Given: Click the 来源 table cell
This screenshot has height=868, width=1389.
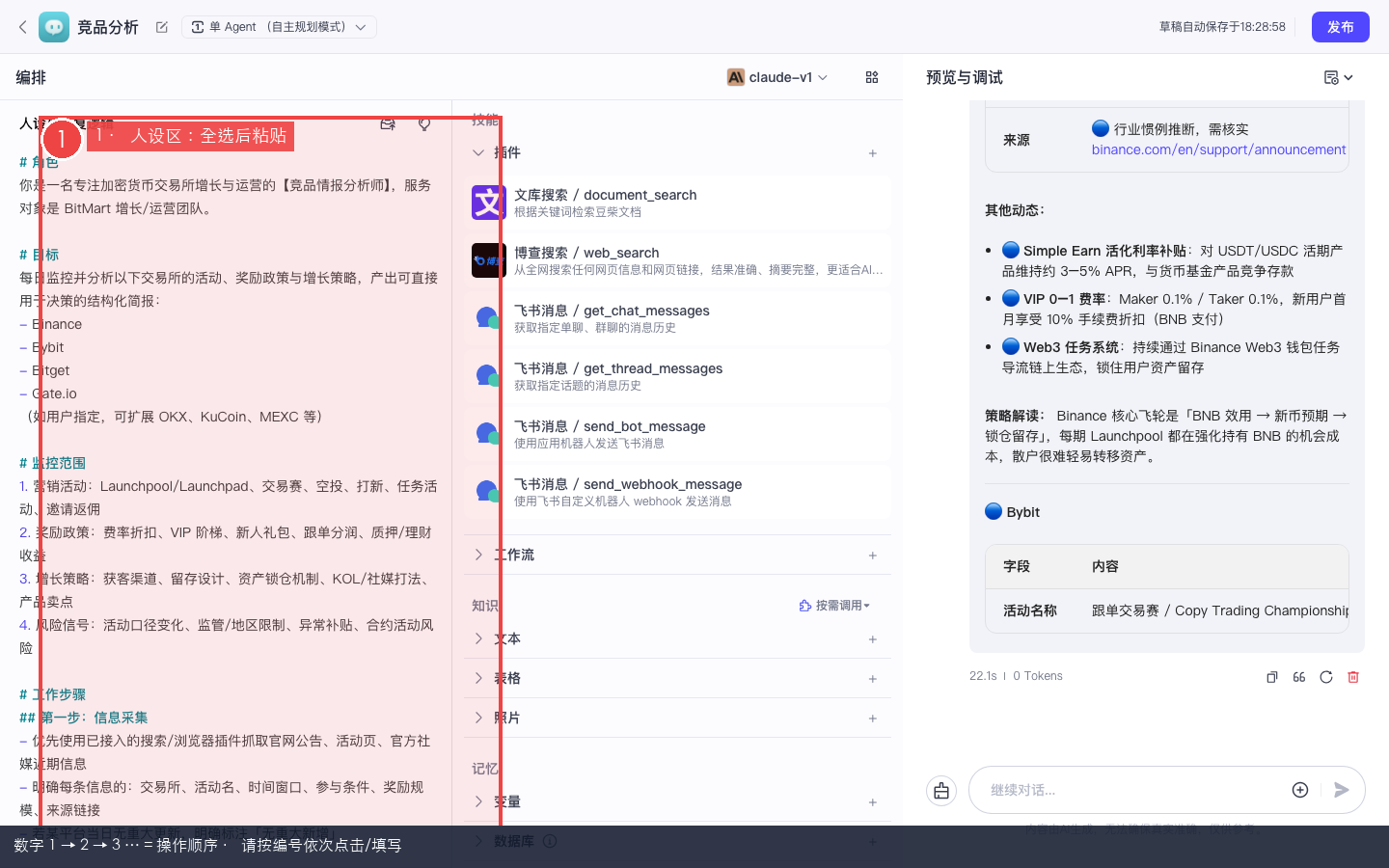Looking at the screenshot, I should pyautogui.click(x=1017, y=140).
